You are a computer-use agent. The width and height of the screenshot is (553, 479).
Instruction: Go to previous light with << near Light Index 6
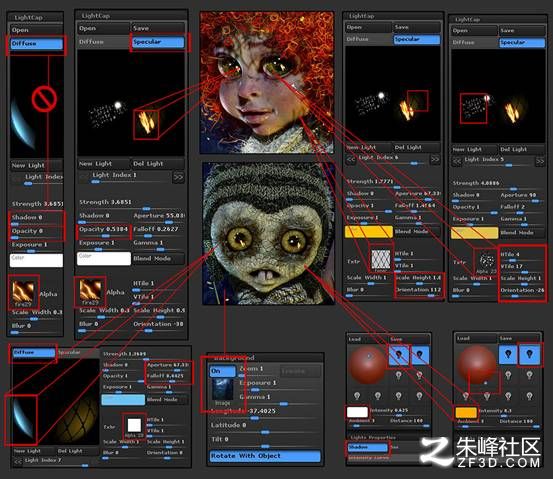(x=351, y=159)
